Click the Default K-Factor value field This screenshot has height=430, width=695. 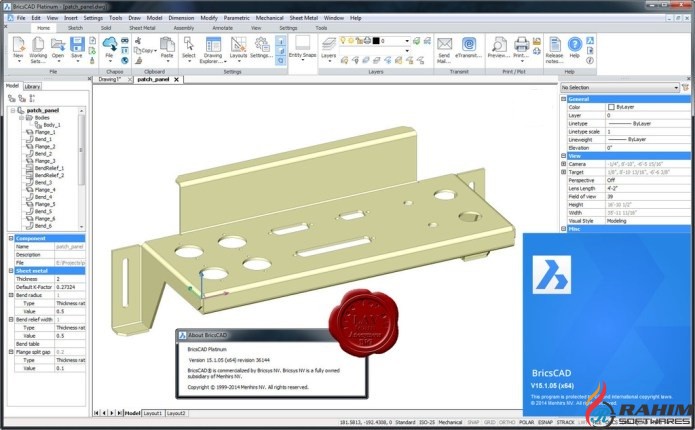[70, 287]
